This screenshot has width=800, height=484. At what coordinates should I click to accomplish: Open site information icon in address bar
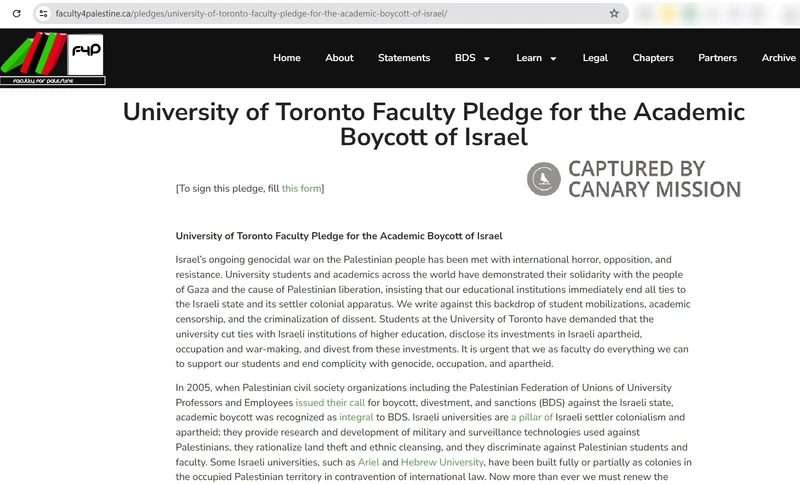coord(43,14)
